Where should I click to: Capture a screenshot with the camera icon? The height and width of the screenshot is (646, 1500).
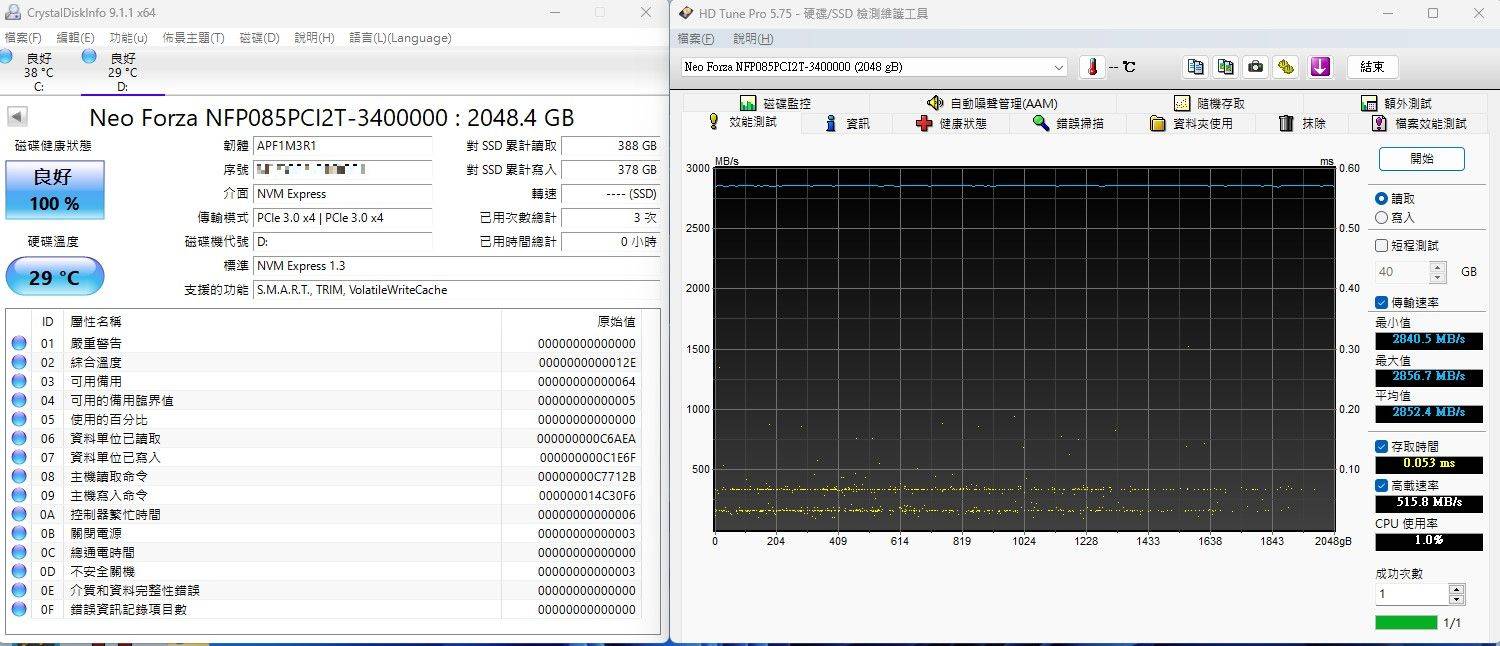(1255, 66)
